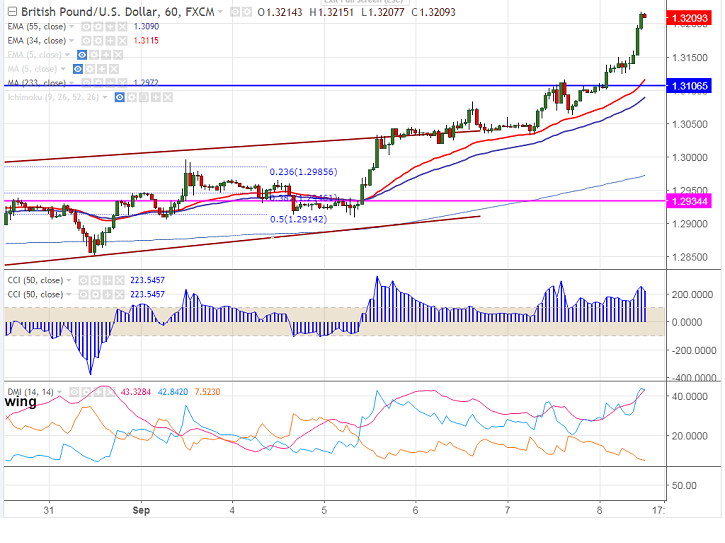Click the plus icon on MA (5, close)
Image resolution: width=725 pixels, height=543 pixels.
click(102, 69)
